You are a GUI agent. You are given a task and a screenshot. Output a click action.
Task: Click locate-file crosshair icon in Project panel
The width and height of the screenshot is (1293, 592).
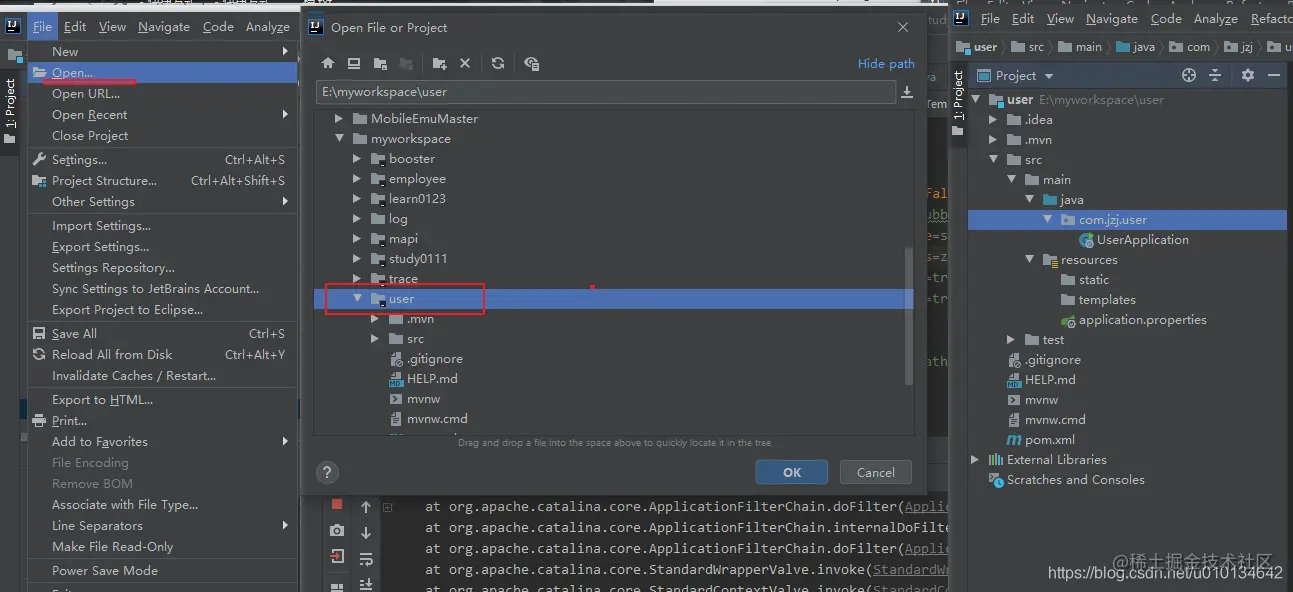1189,75
